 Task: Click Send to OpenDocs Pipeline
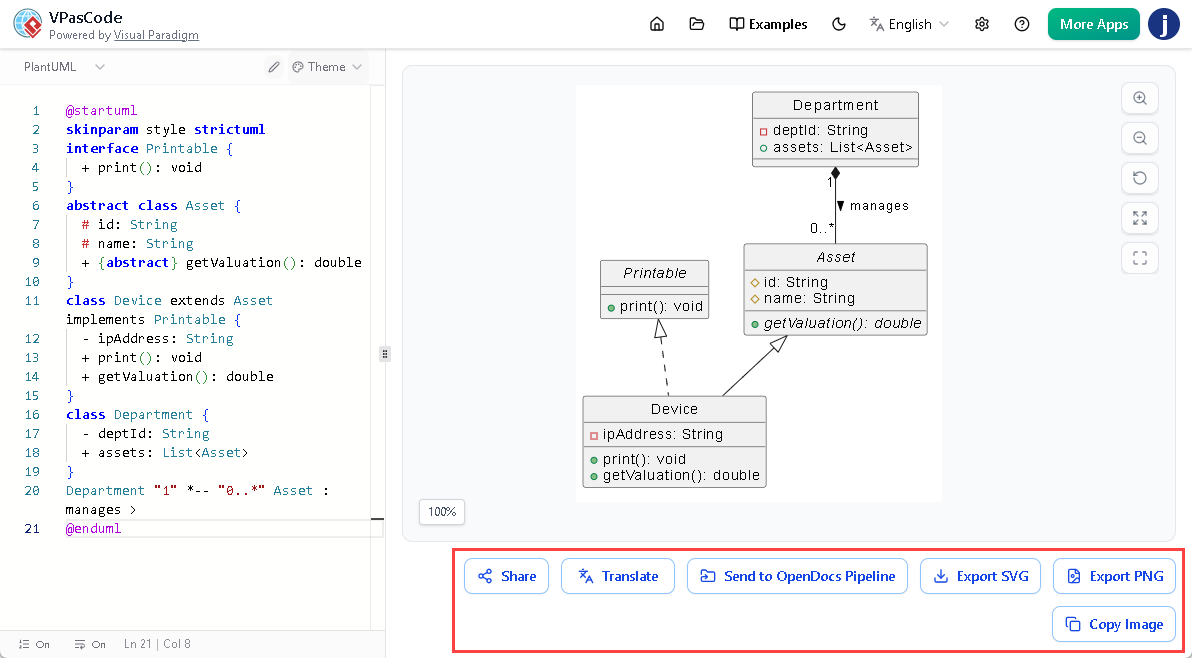tap(797, 576)
